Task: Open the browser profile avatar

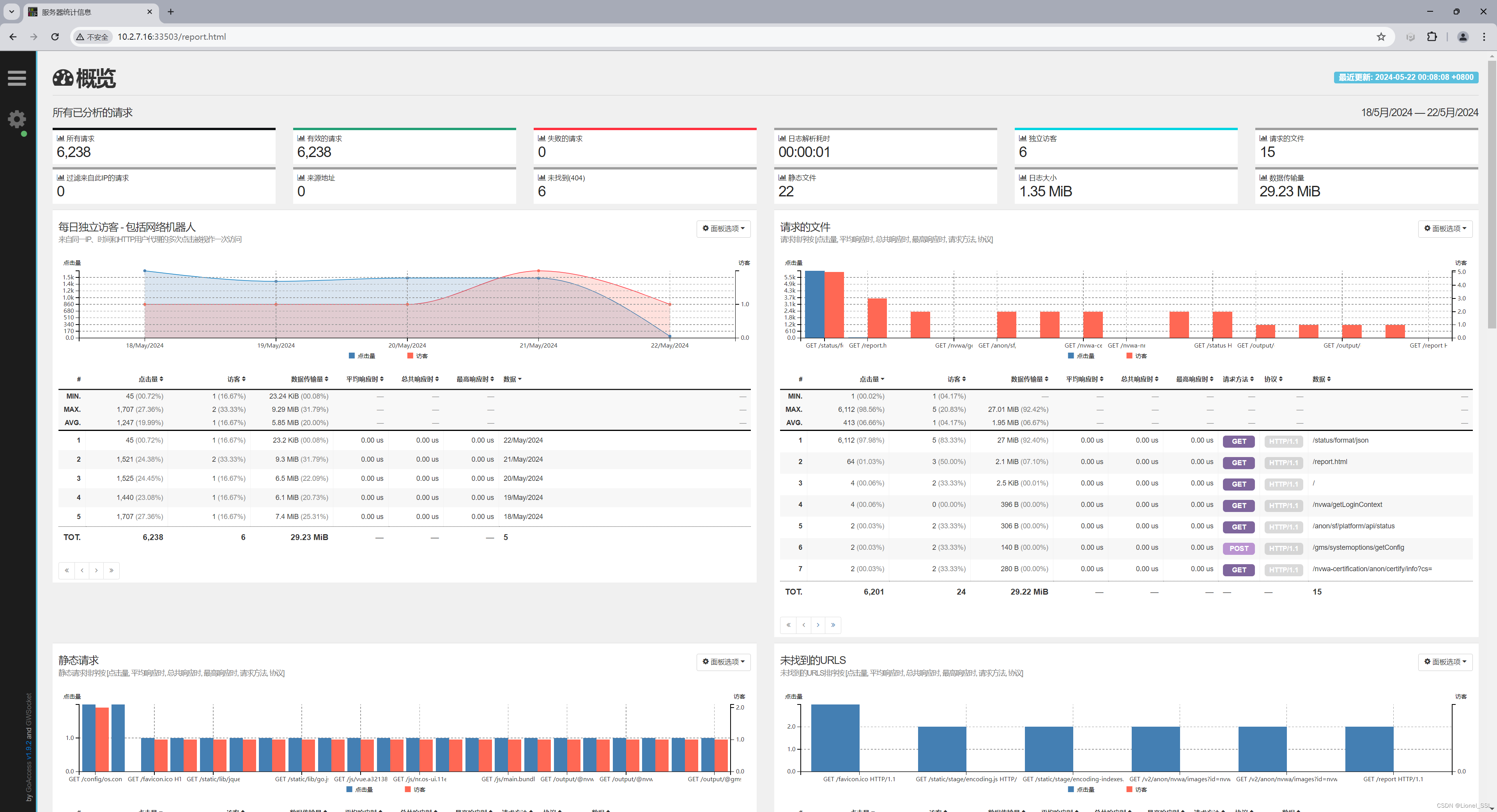Action: [1463, 37]
